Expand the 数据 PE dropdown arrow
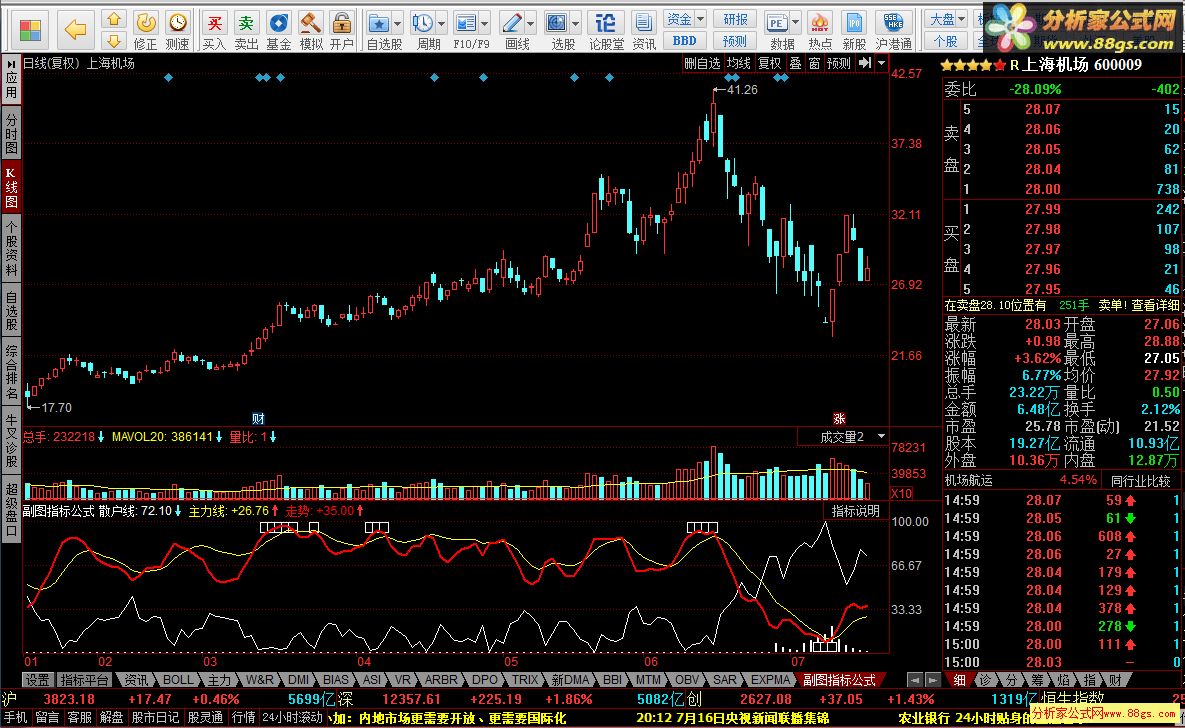 tap(796, 24)
